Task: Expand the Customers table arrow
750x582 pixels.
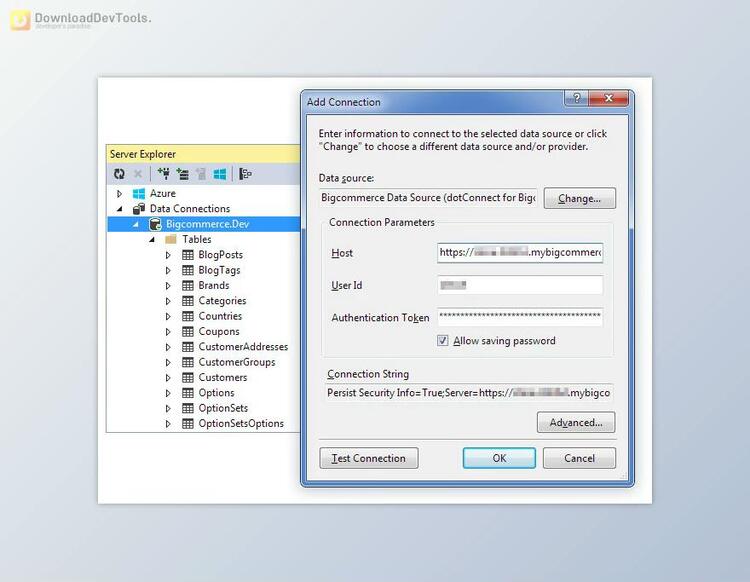Action: point(168,378)
